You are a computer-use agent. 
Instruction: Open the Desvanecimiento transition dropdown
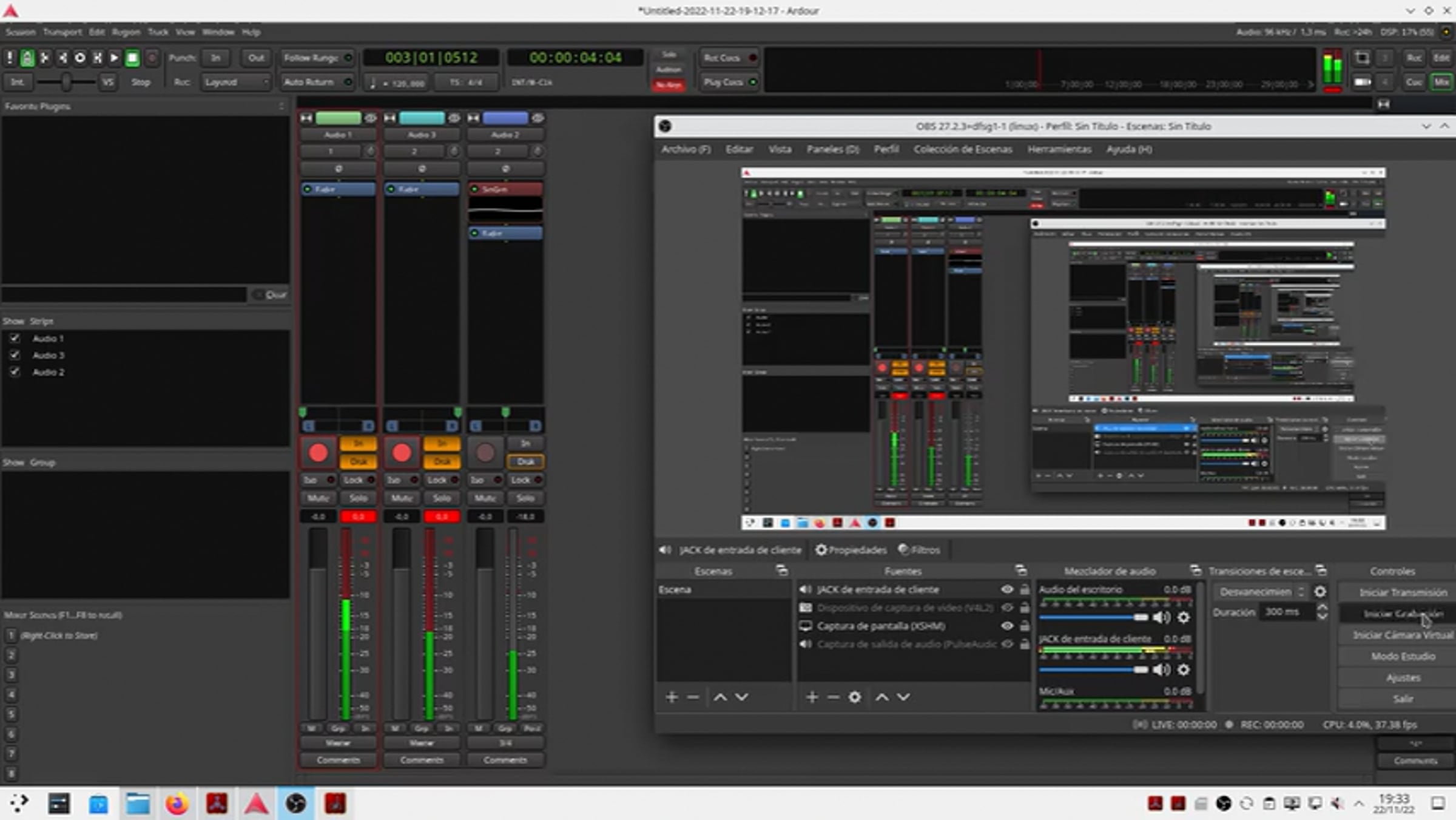point(1261,592)
